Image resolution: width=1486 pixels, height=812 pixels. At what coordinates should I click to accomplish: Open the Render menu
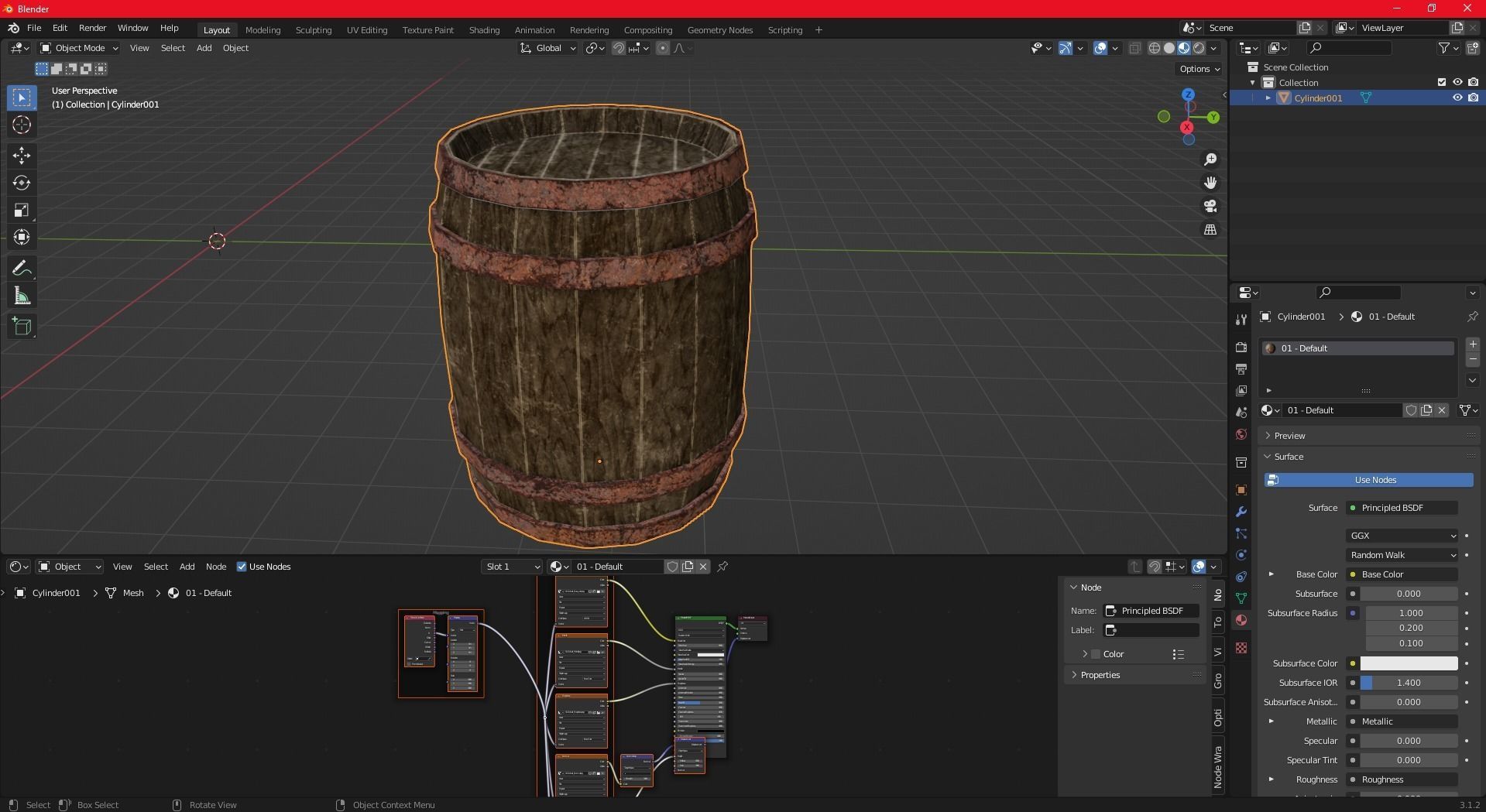point(93,28)
